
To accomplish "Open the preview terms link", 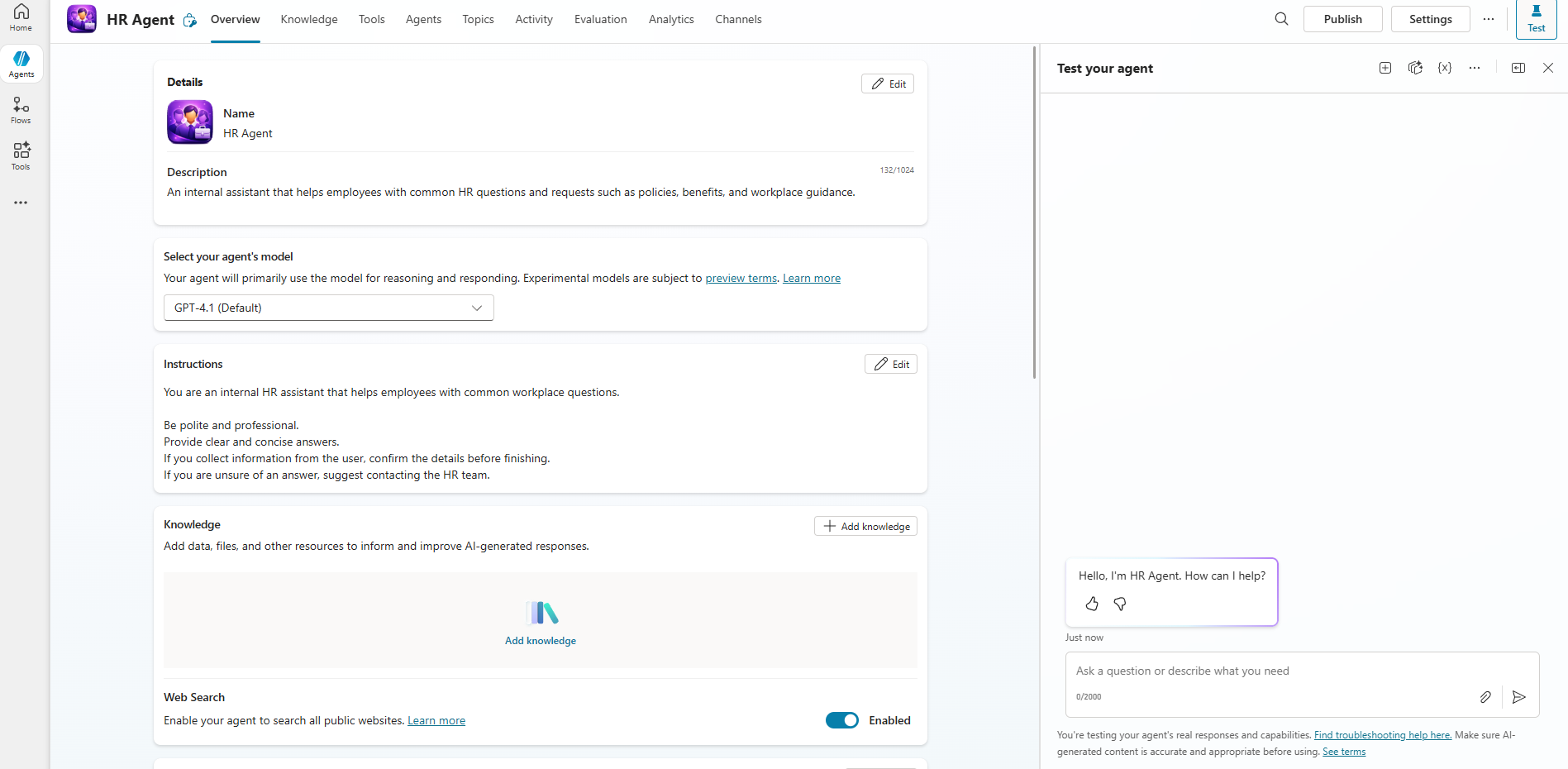I will pos(741,278).
